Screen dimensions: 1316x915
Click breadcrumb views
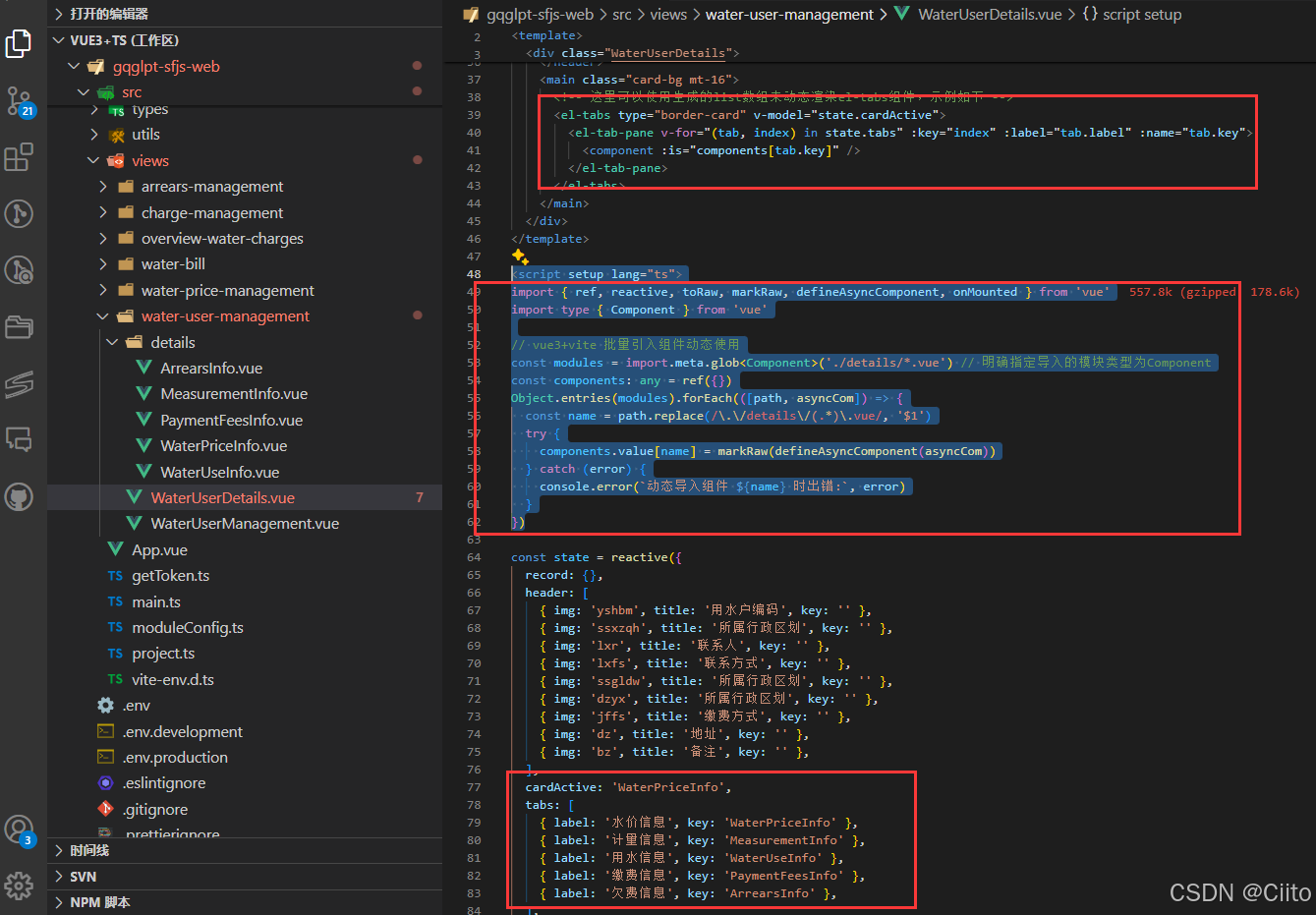(x=668, y=14)
